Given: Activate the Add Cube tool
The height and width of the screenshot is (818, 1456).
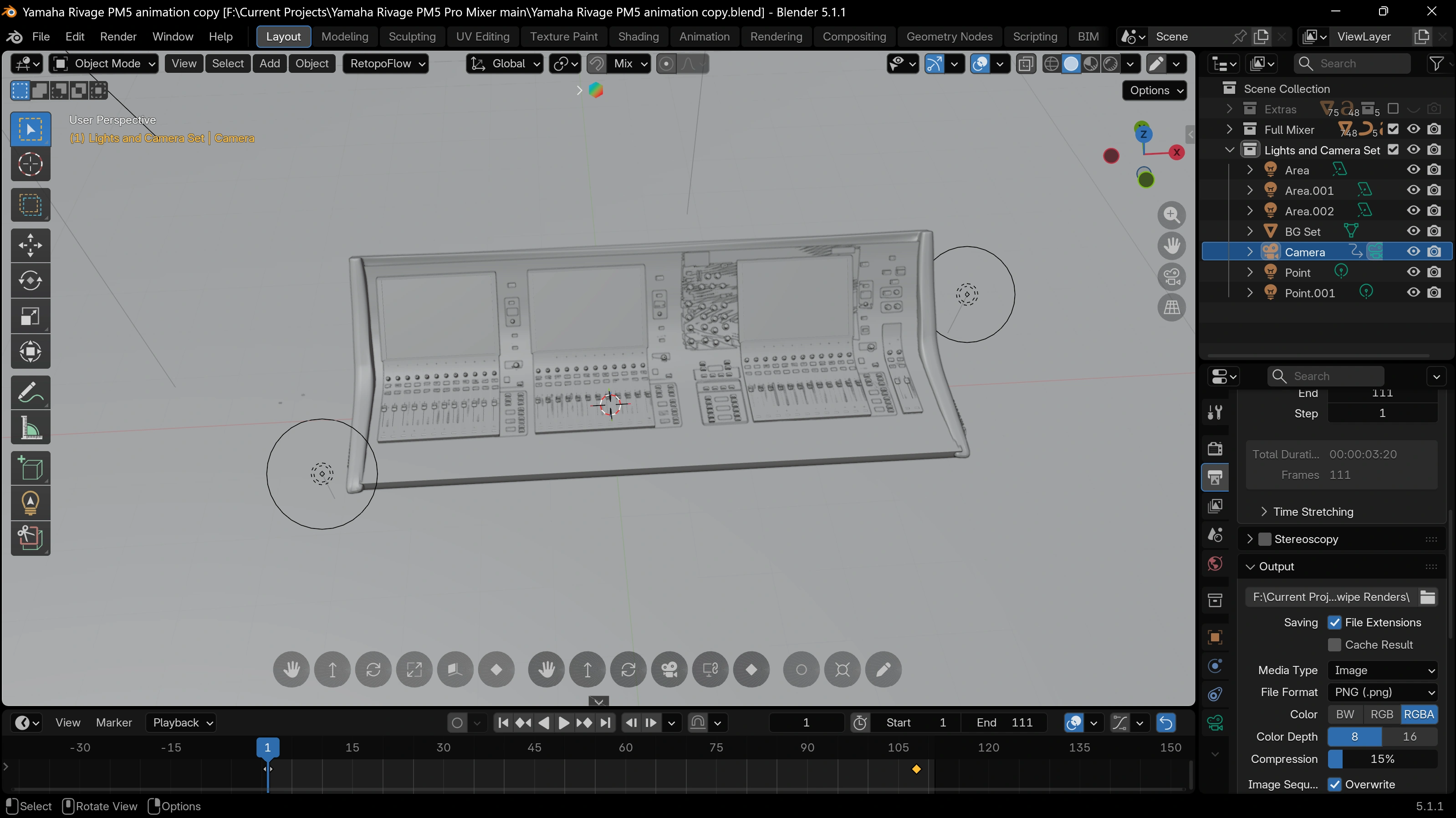Looking at the screenshot, I should pos(31,468).
